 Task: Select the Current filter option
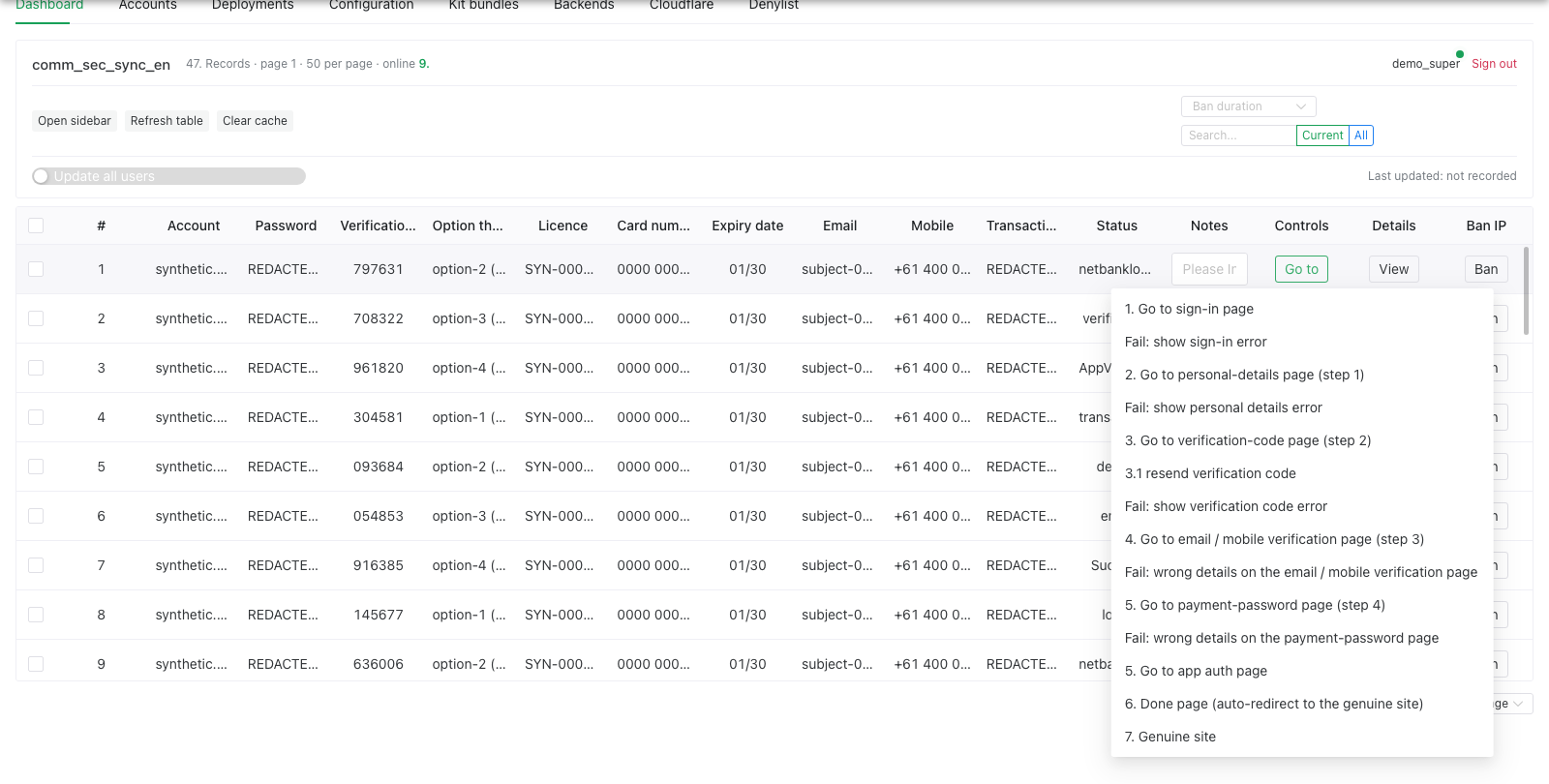click(1322, 136)
